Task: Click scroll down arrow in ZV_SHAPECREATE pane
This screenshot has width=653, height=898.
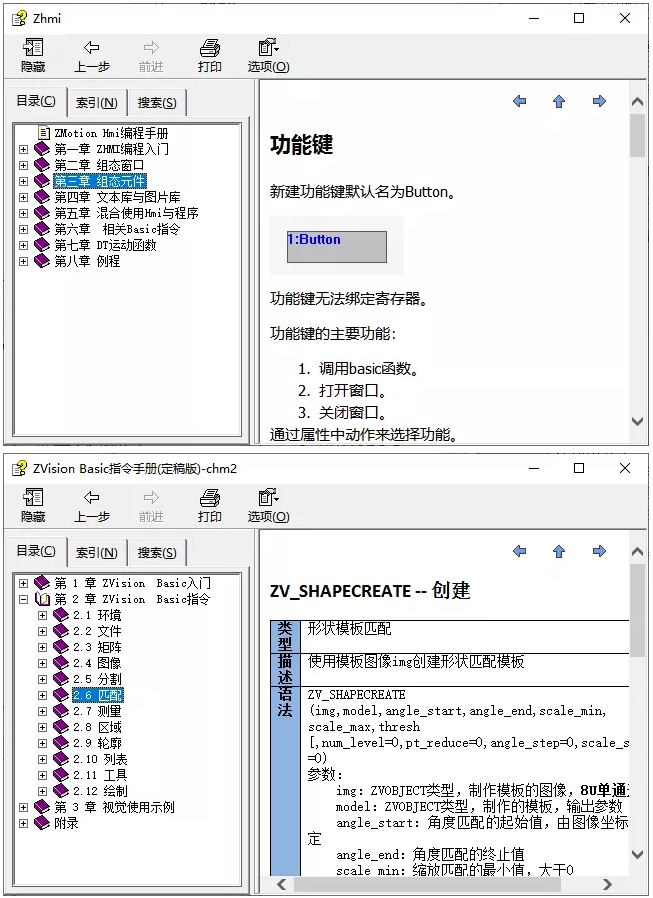Action: click(x=637, y=854)
